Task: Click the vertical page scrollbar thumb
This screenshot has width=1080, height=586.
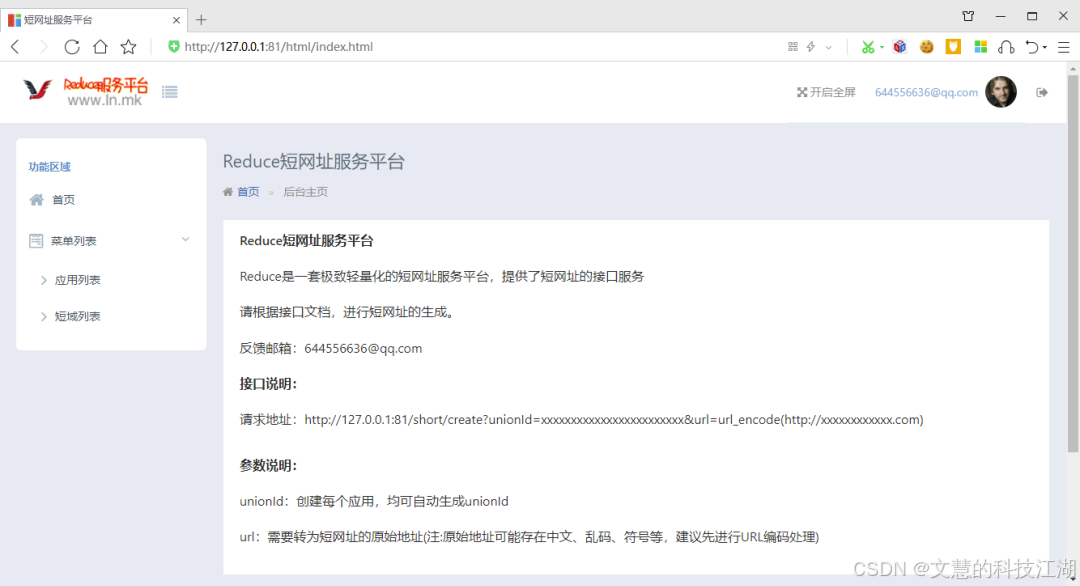Action: 1072,263
